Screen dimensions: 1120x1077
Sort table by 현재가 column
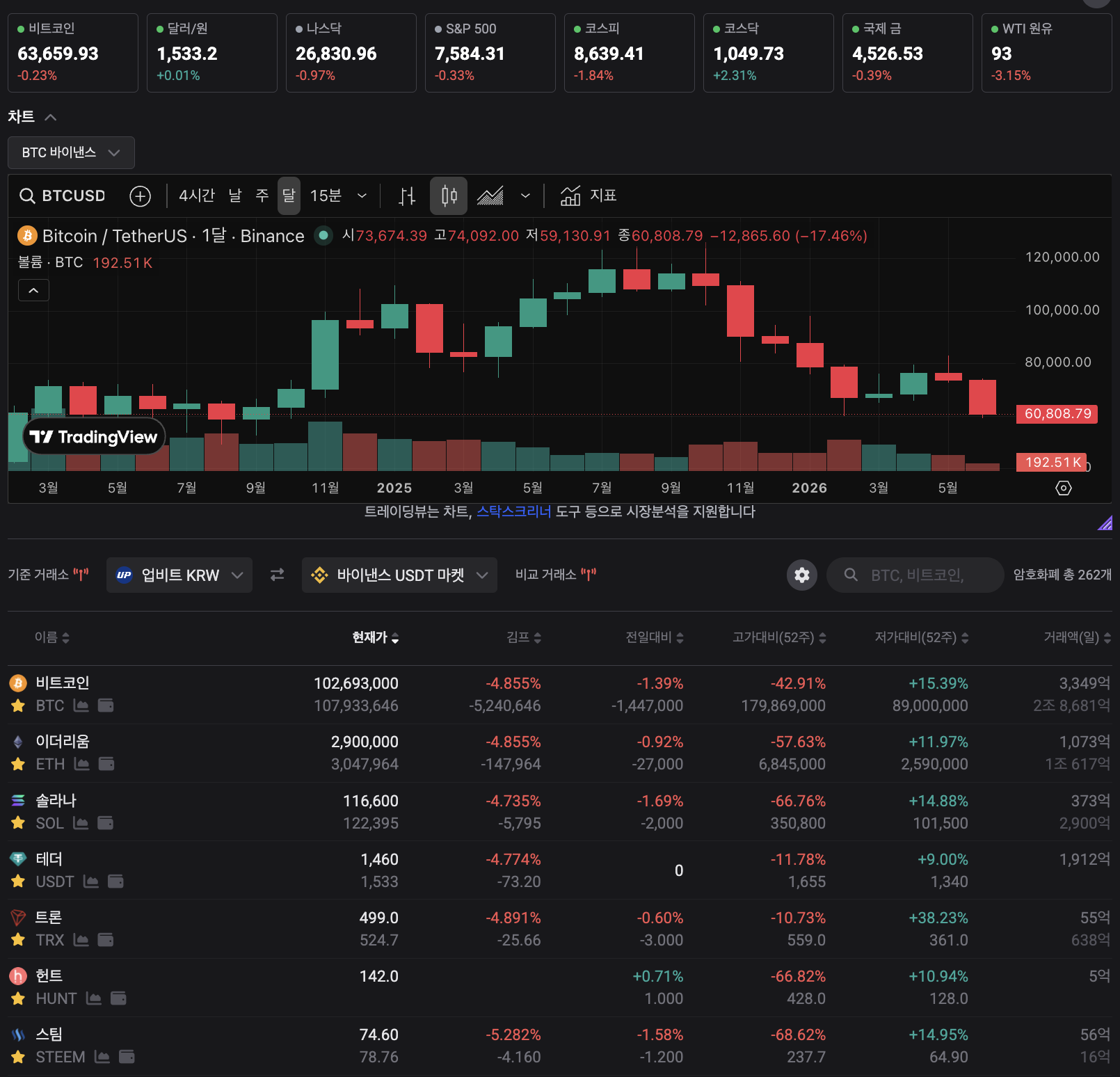point(376,637)
